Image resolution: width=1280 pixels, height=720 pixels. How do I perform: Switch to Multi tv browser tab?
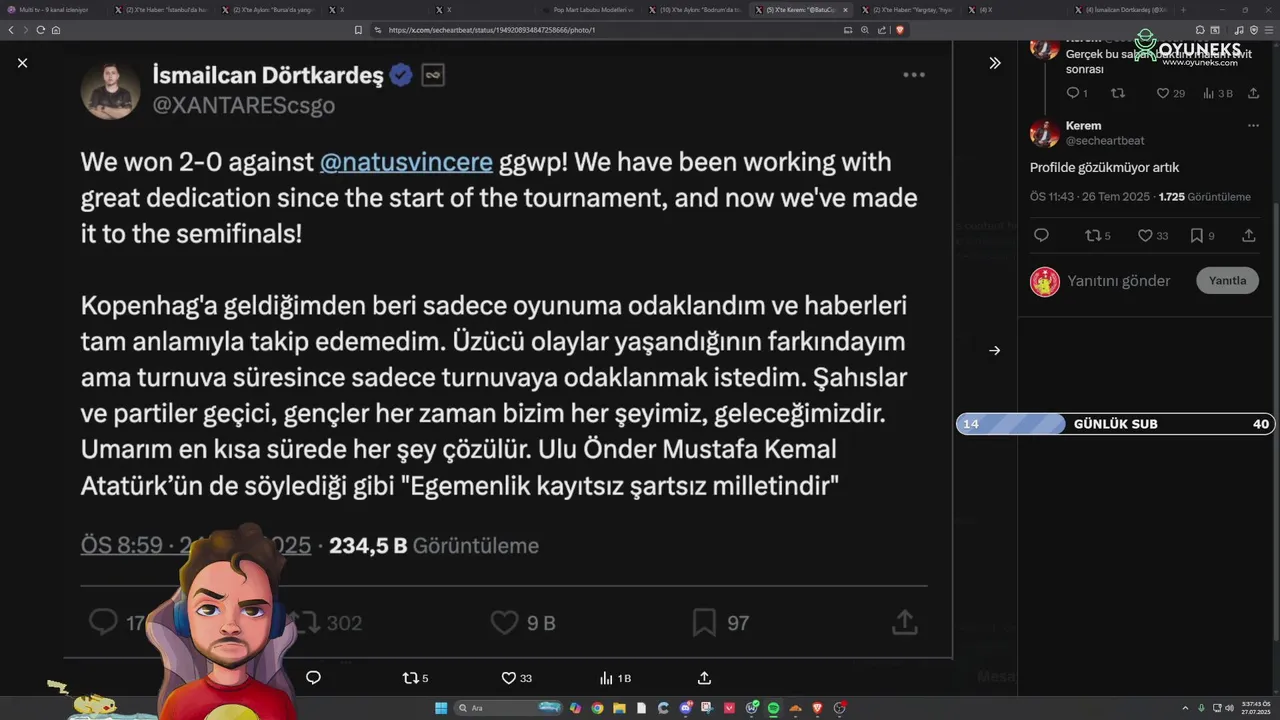click(55, 9)
